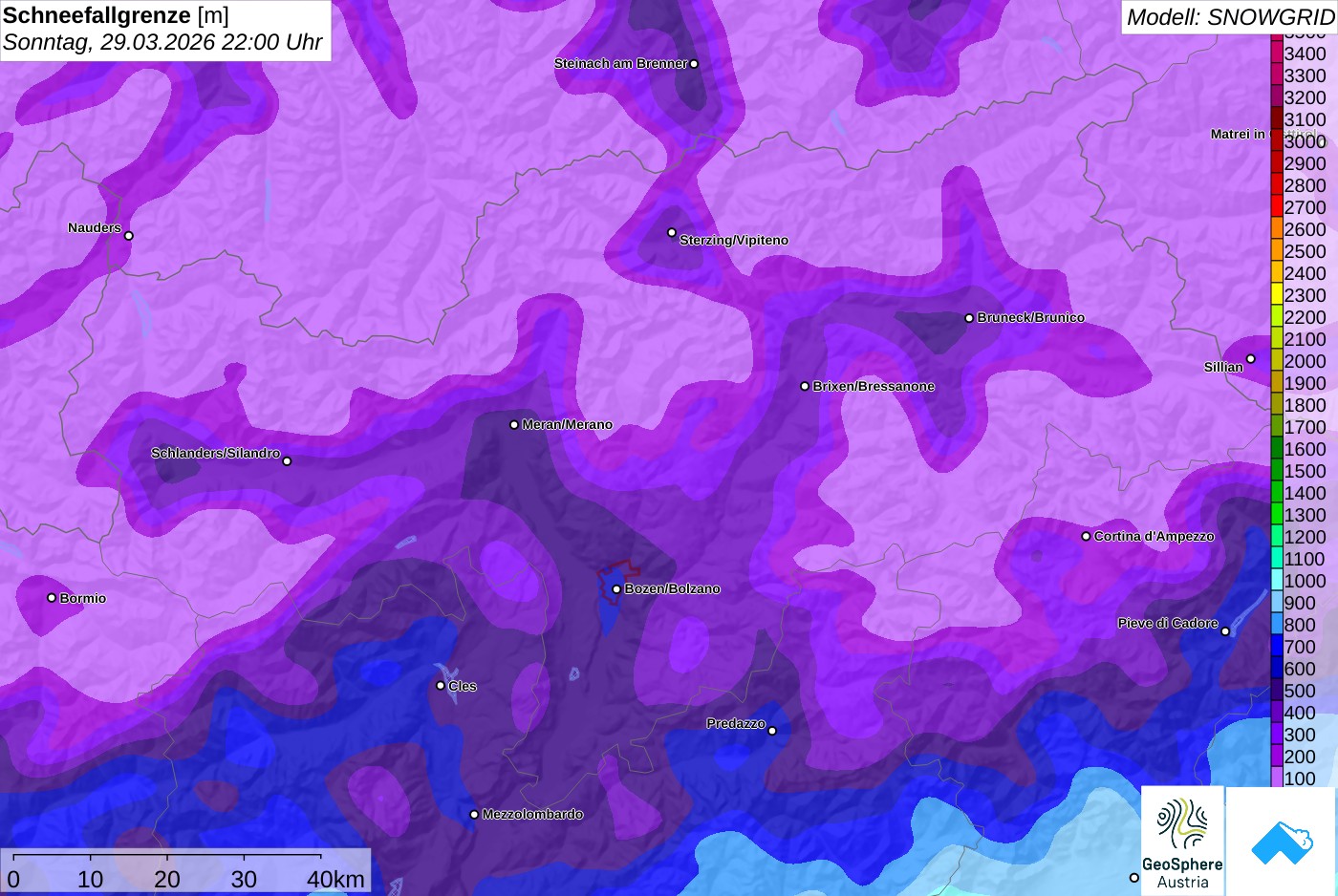Click the Matrei in label
The height and width of the screenshot is (896, 1338).
(1238, 135)
